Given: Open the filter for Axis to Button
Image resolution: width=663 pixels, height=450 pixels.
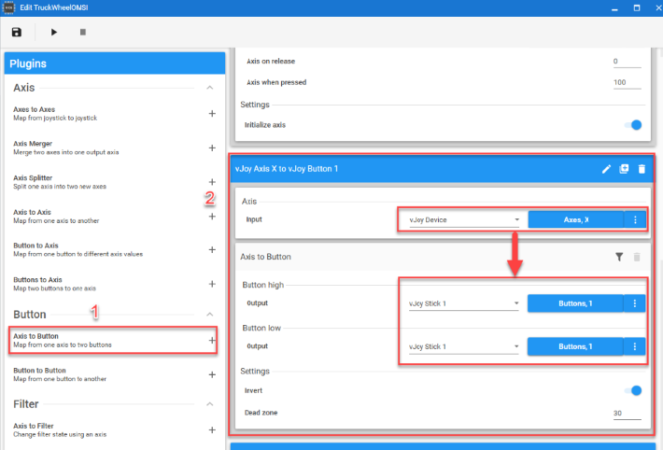Looking at the screenshot, I should point(619,257).
